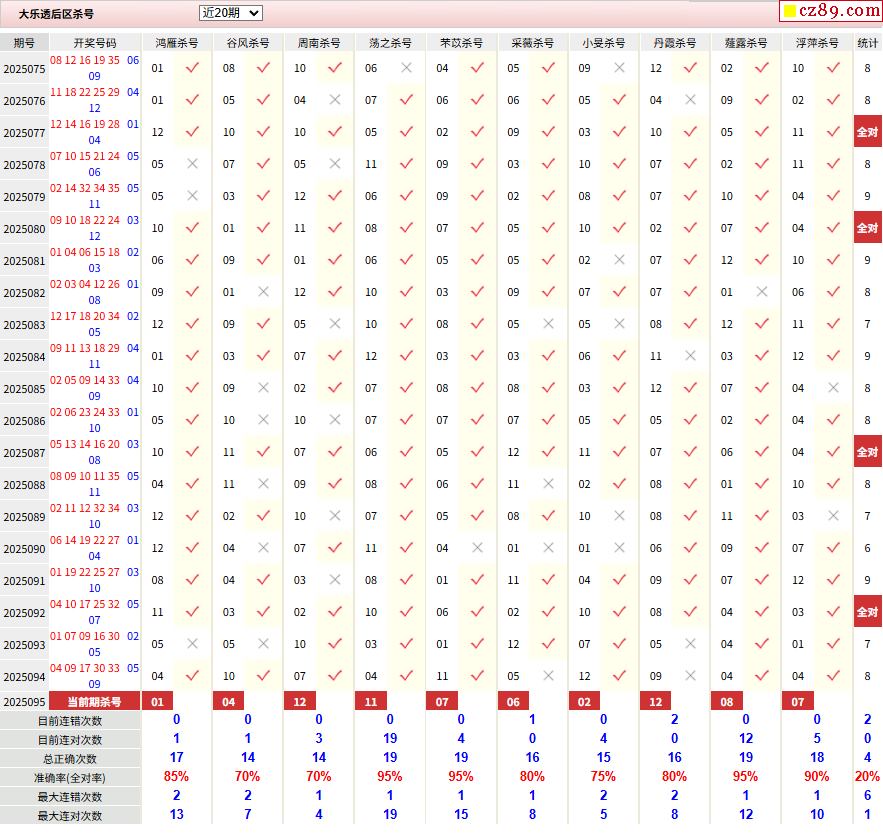Click the 荡之杀号 column header

tap(390, 43)
